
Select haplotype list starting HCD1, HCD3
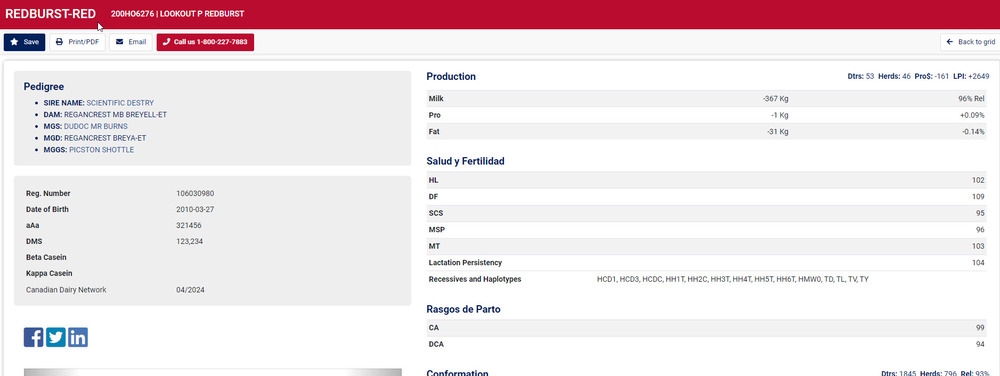coord(733,279)
